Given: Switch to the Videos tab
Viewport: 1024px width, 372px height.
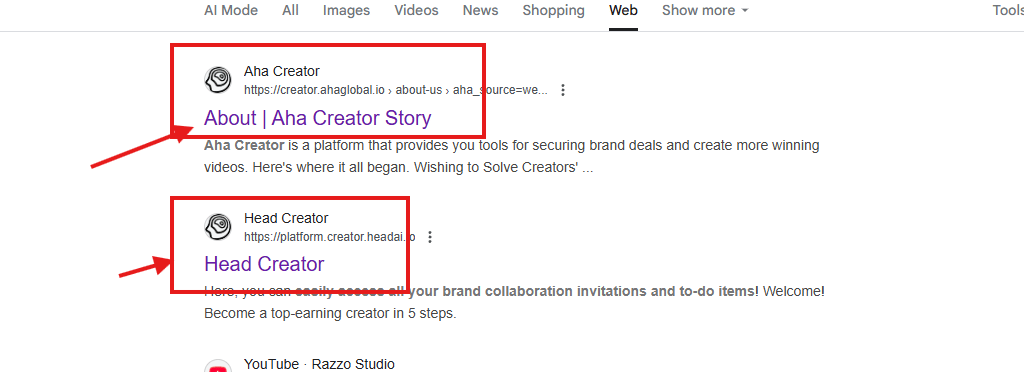Looking at the screenshot, I should pyautogui.click(x=417, y=10).
